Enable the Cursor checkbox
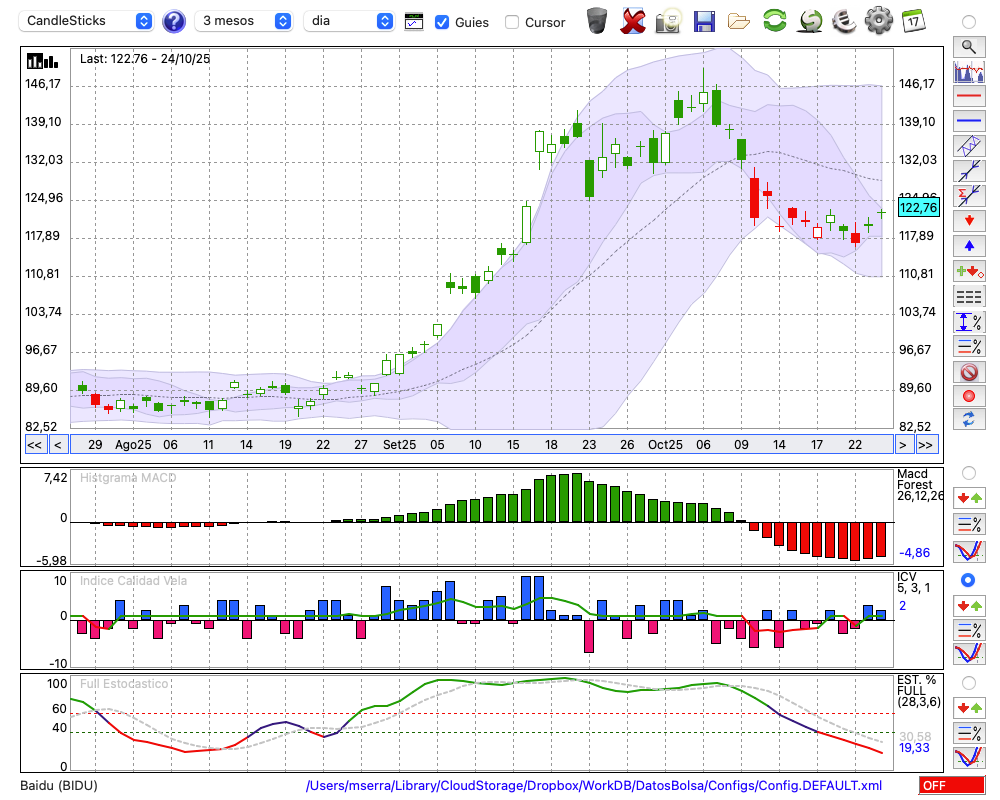The width and height of the screenshot is (1000, 800). [512, 22]
